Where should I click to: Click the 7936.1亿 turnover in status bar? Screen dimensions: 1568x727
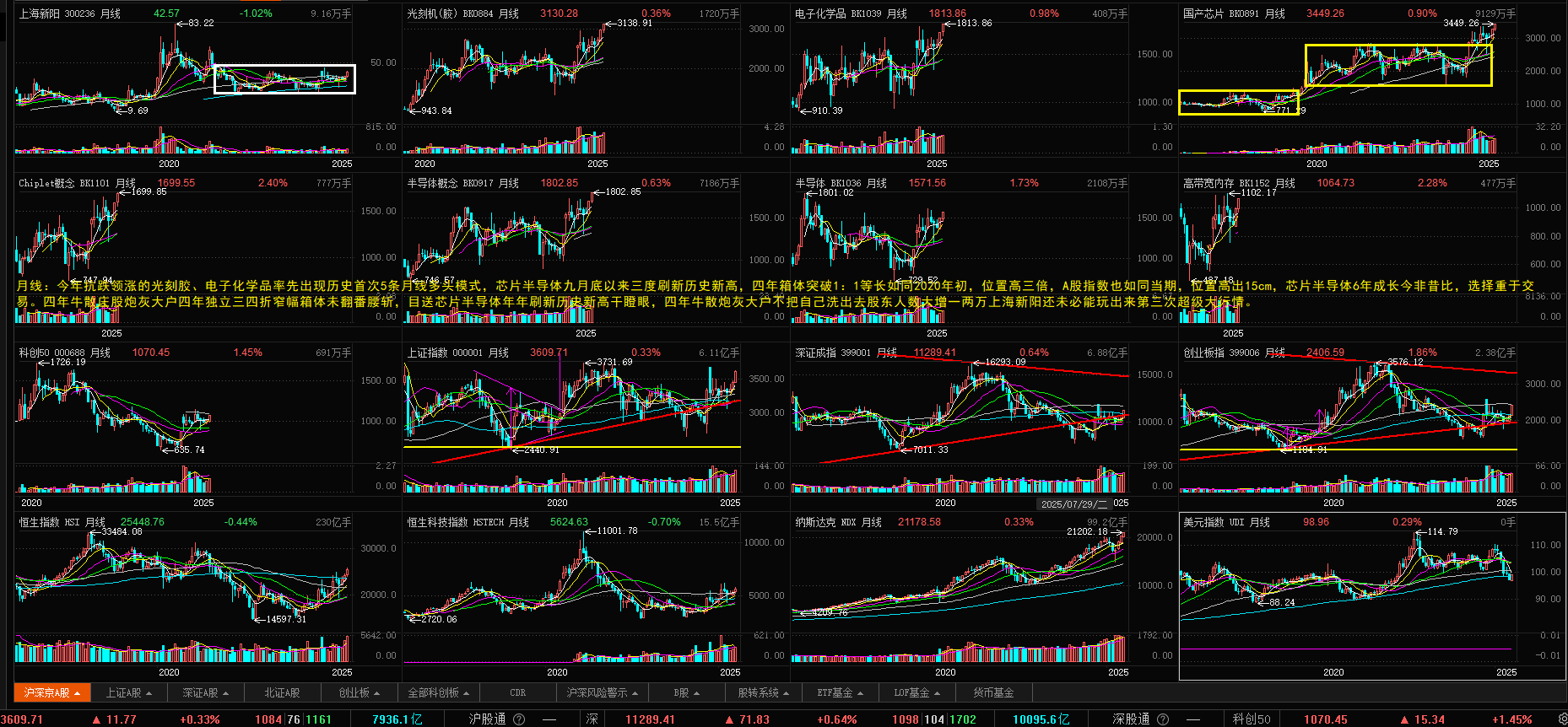point(397,719)
